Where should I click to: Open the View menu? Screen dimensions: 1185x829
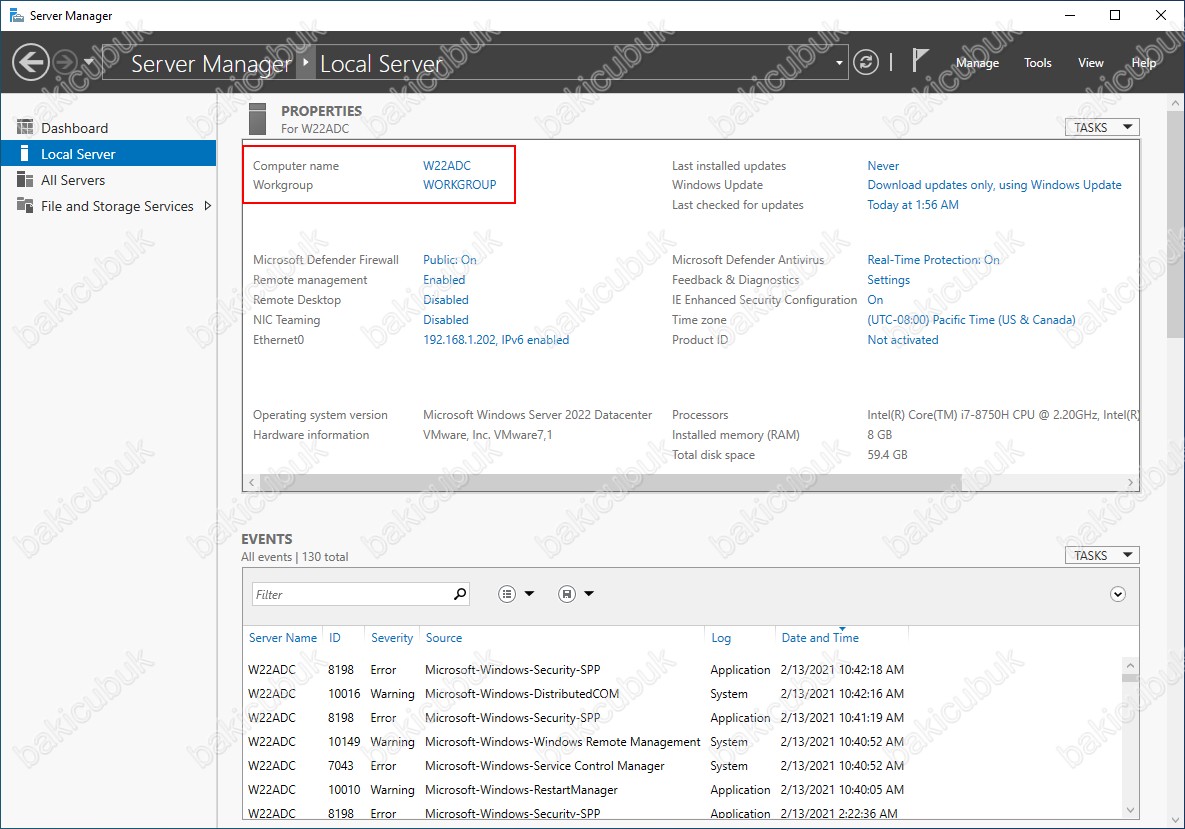tap(1091, 63)
